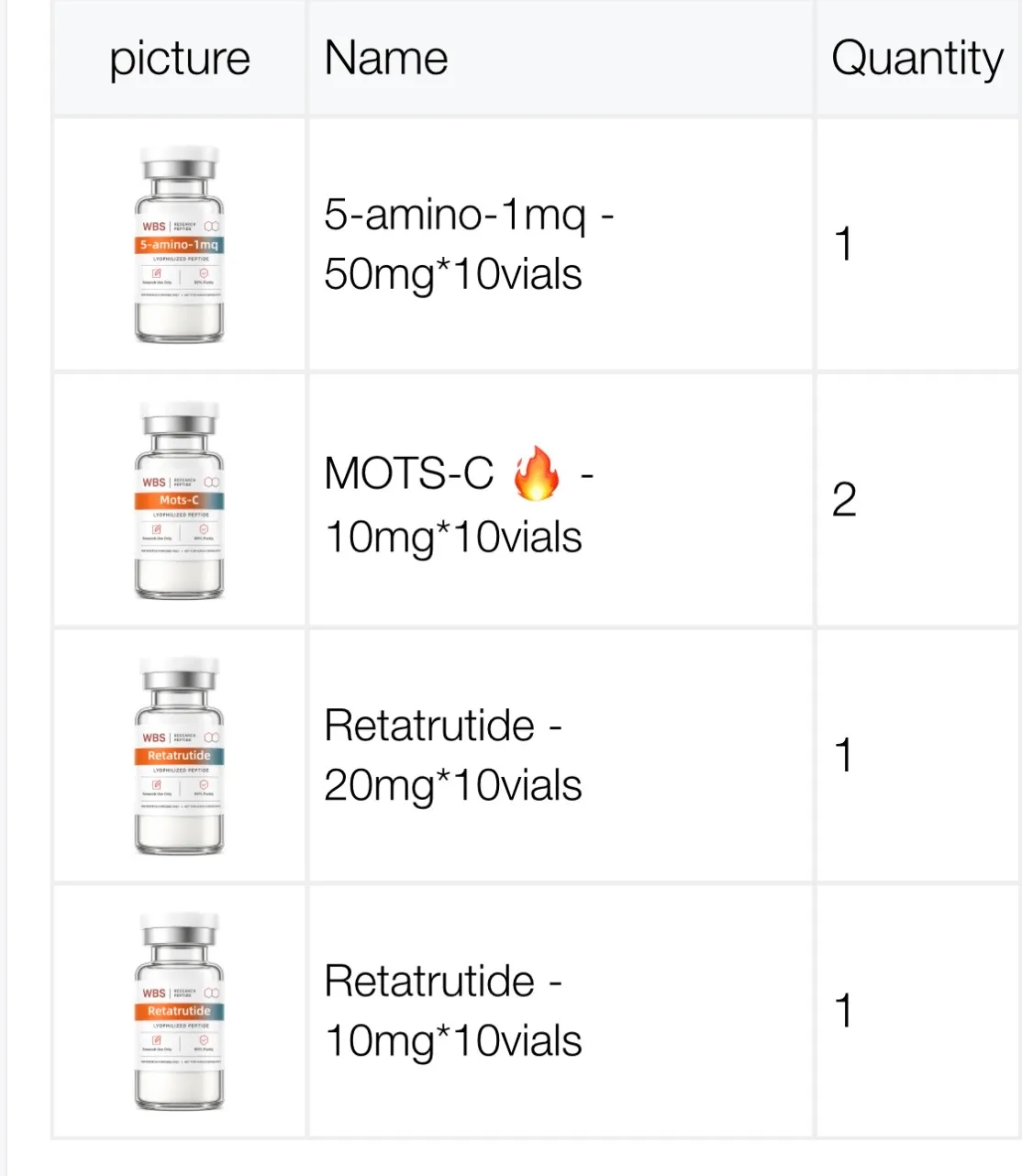Open the Retatrutide 10mg vial picture
The image size is (1022, 1176).
pos(179,1011)
